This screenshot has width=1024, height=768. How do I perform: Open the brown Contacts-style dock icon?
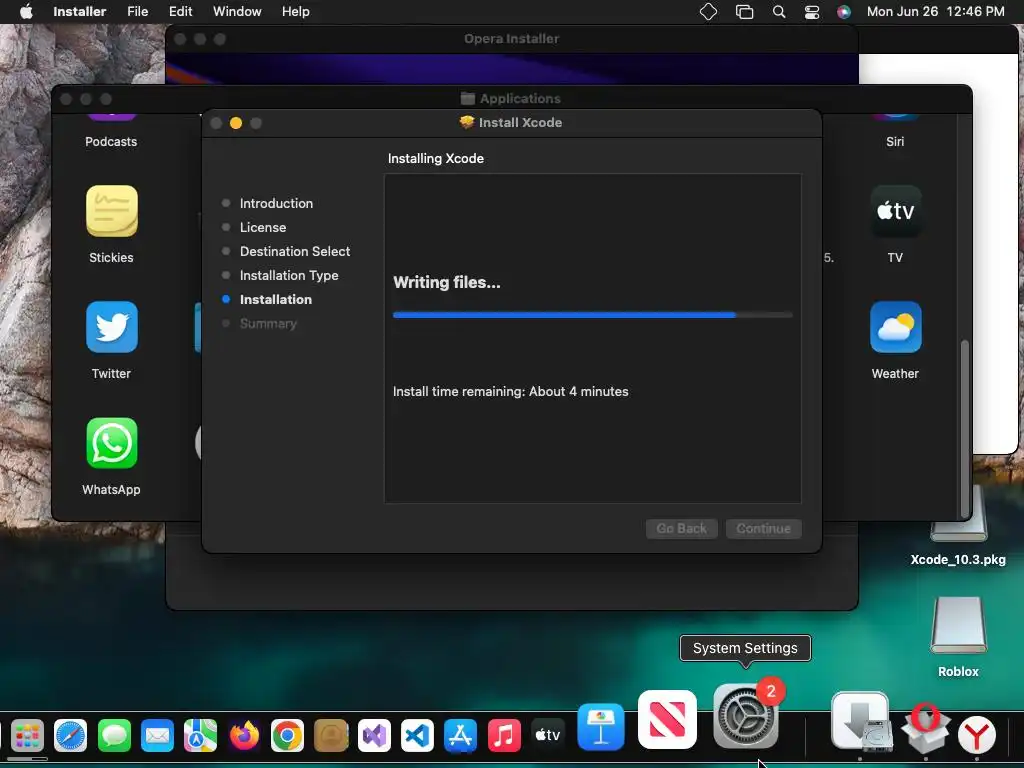click(x=331, y=737)
